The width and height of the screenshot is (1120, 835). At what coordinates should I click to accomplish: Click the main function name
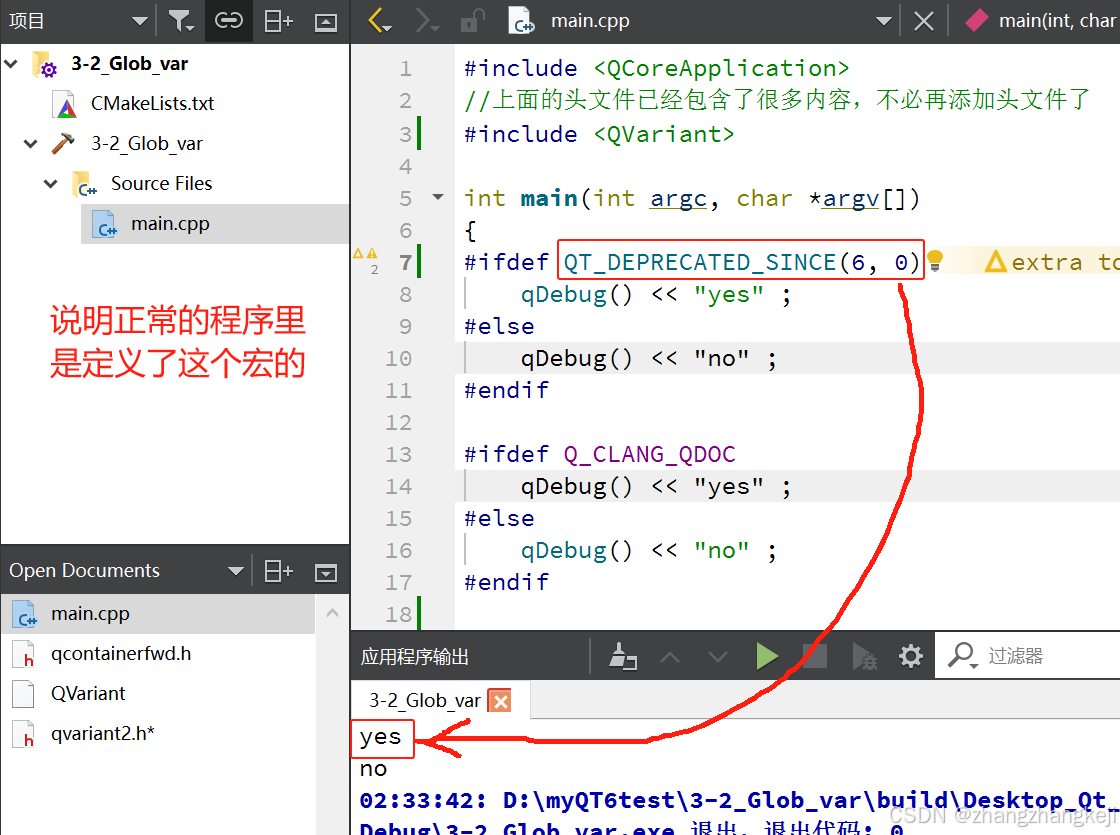click(x=549, y=198)
